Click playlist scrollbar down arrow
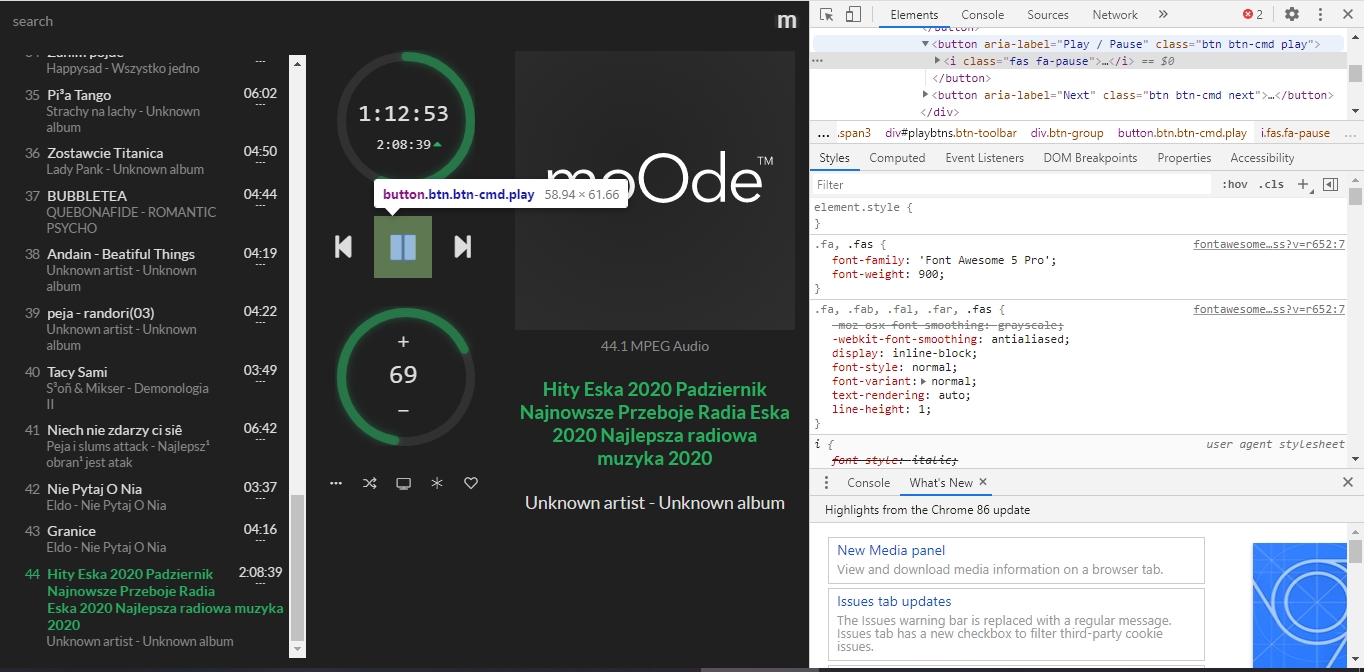1364x672 pixels. point(297,650)
